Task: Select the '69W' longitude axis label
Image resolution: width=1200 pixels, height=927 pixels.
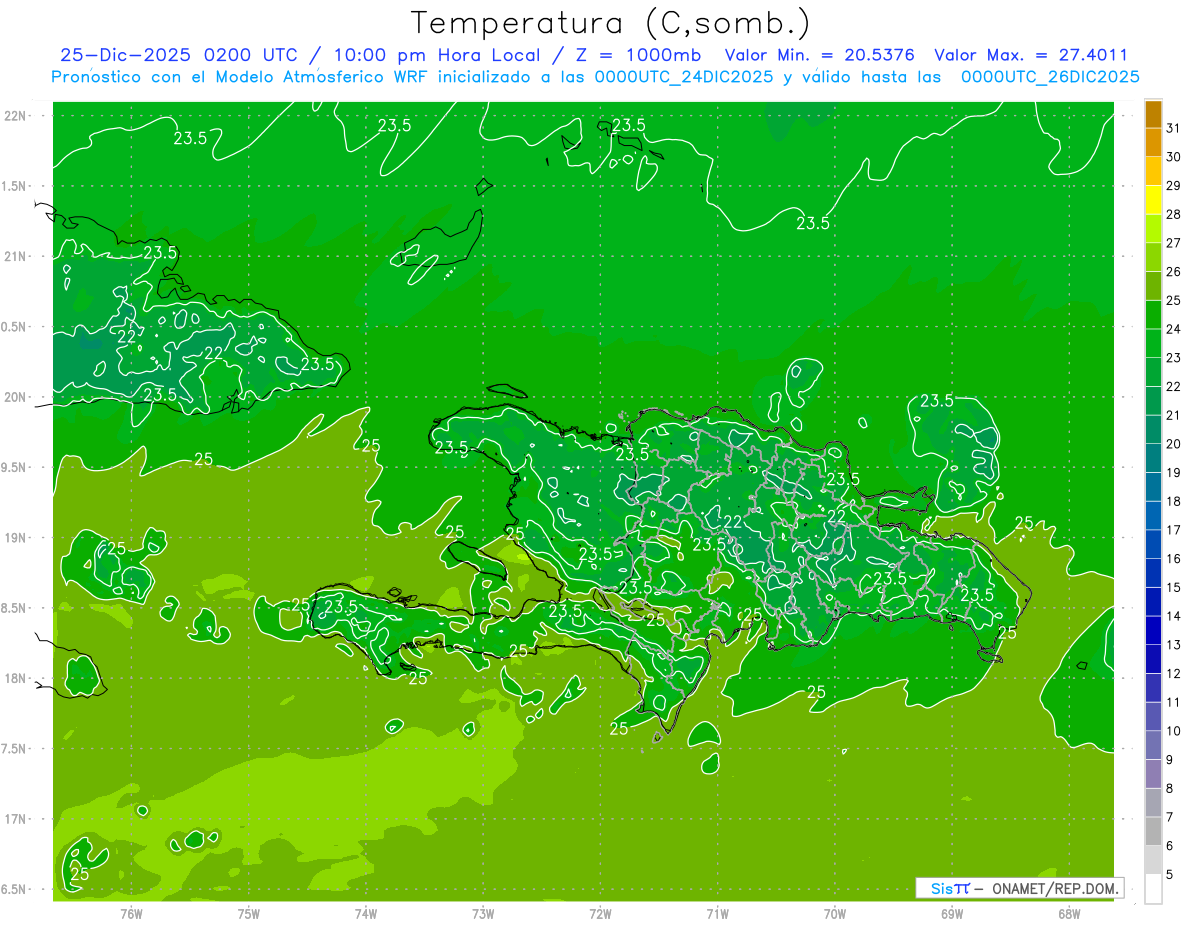Action: pos(952,913)
